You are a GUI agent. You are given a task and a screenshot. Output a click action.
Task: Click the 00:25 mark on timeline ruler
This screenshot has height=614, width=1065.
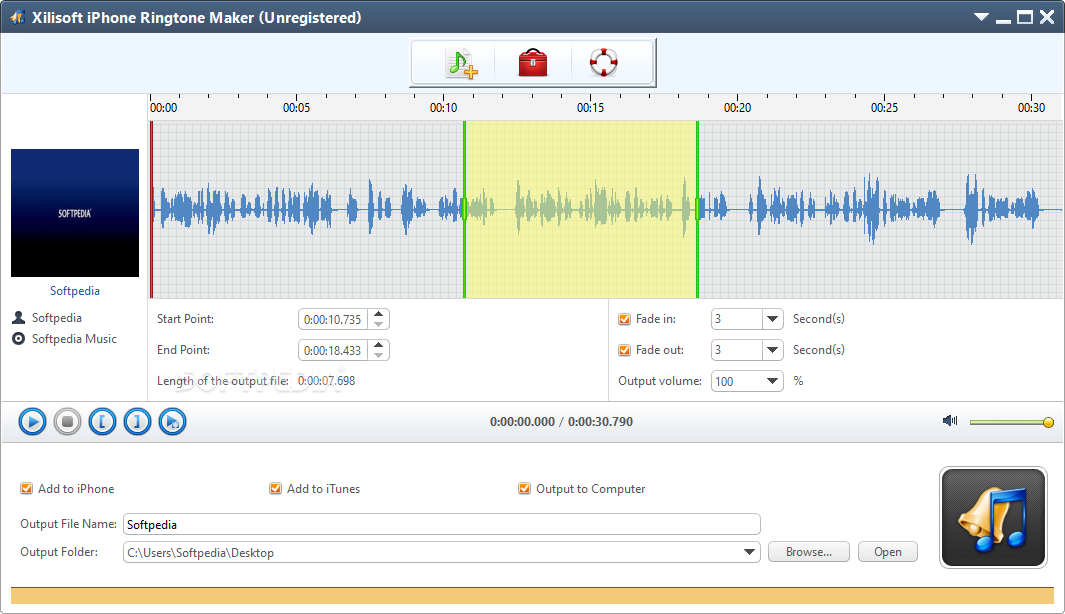(x=884, y=107)
